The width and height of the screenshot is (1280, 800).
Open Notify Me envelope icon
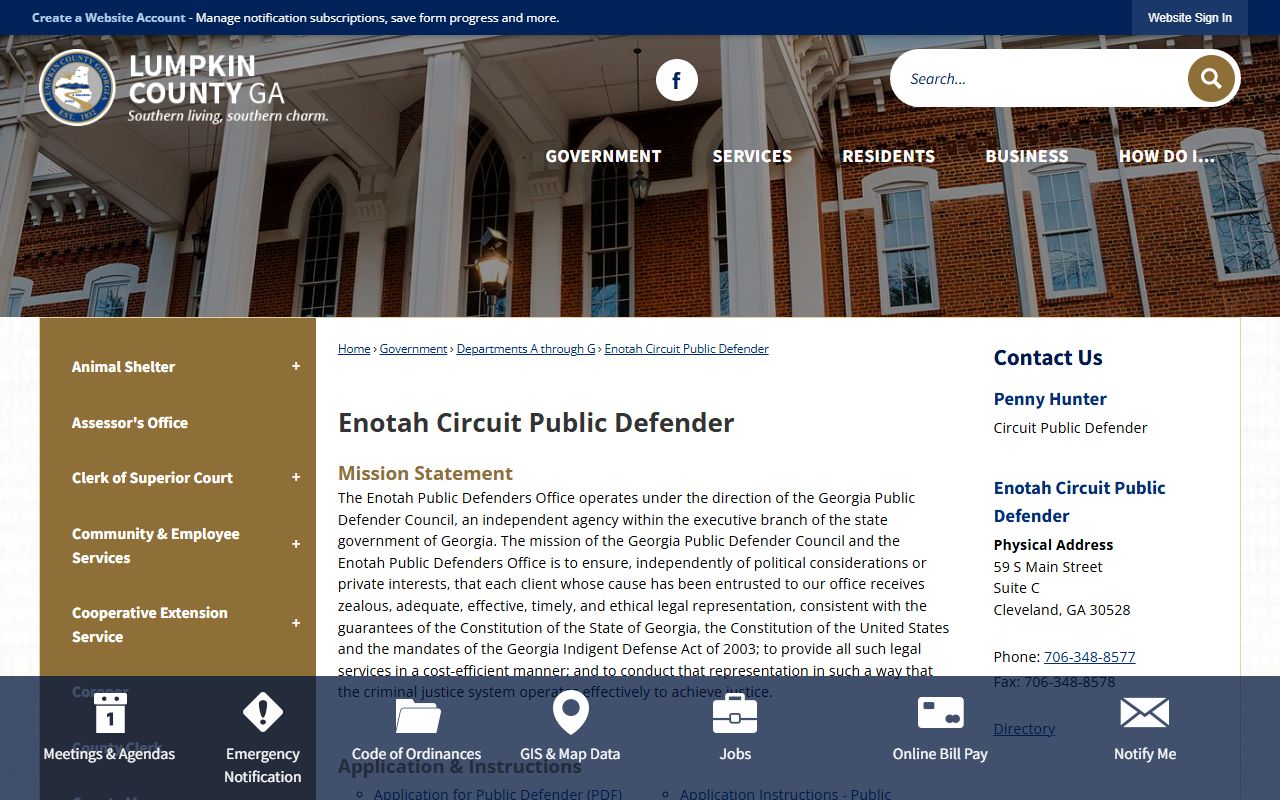(1145, 712)
